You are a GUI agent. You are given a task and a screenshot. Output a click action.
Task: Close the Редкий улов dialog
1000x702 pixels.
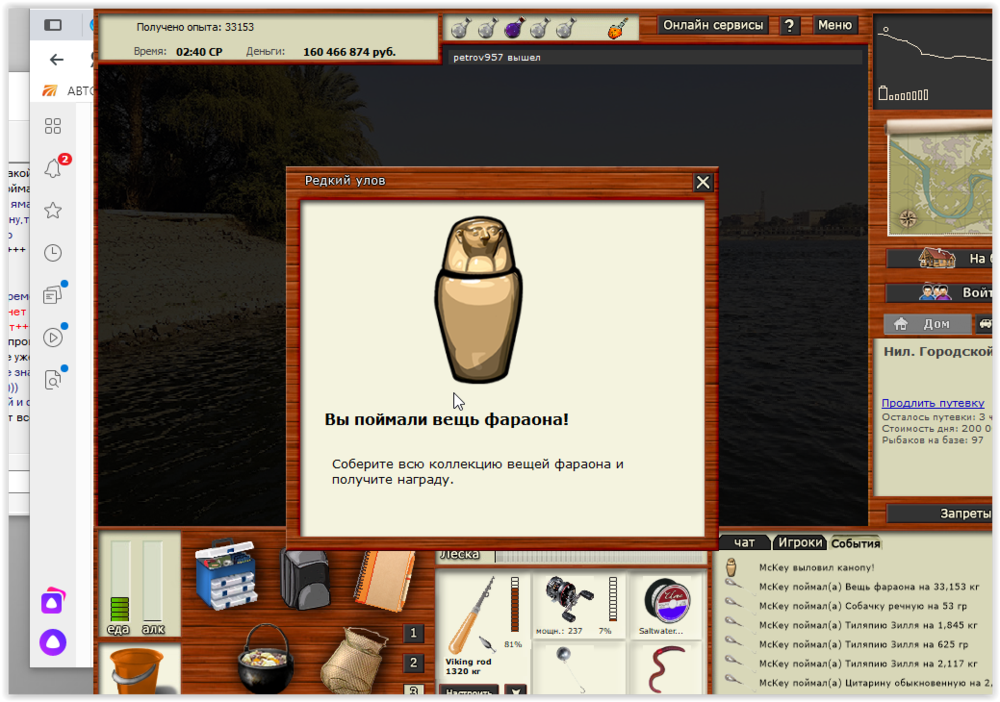click(x=703, y=182)
